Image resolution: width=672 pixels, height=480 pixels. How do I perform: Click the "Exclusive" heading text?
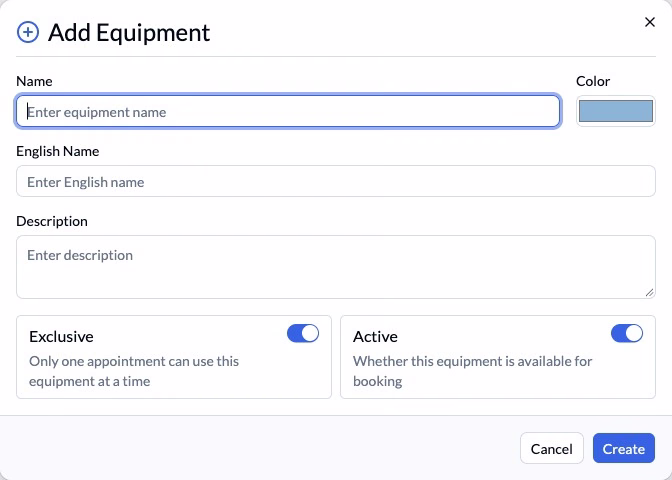coord(61,336)
